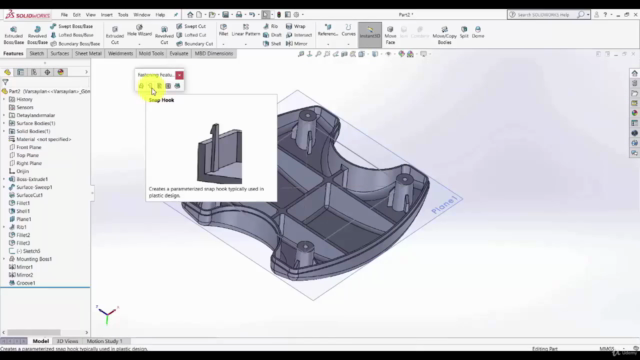Activate the Revolved Cut tool

pos(164,35)
